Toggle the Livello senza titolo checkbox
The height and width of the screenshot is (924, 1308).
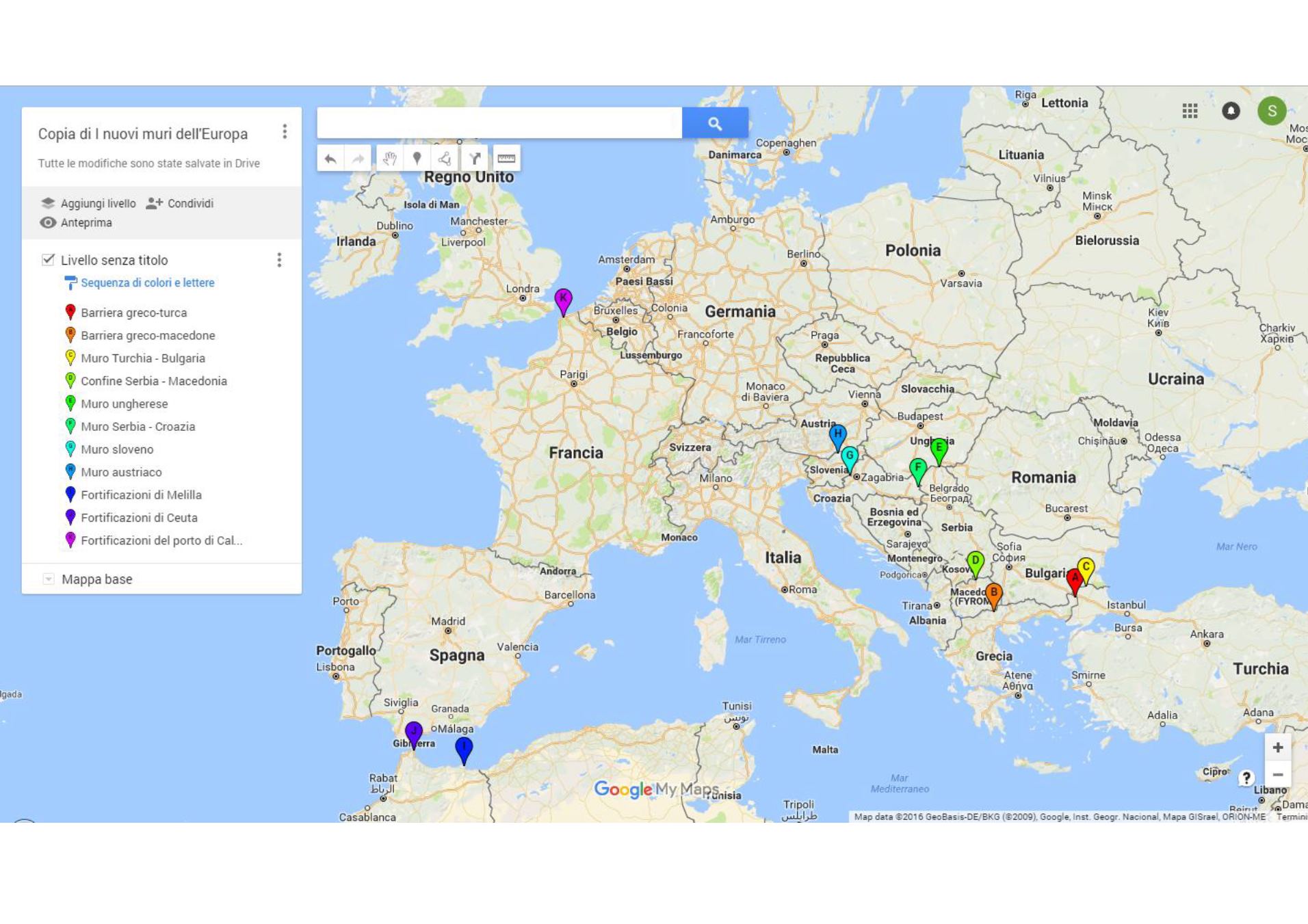click(x=48, y=259)
